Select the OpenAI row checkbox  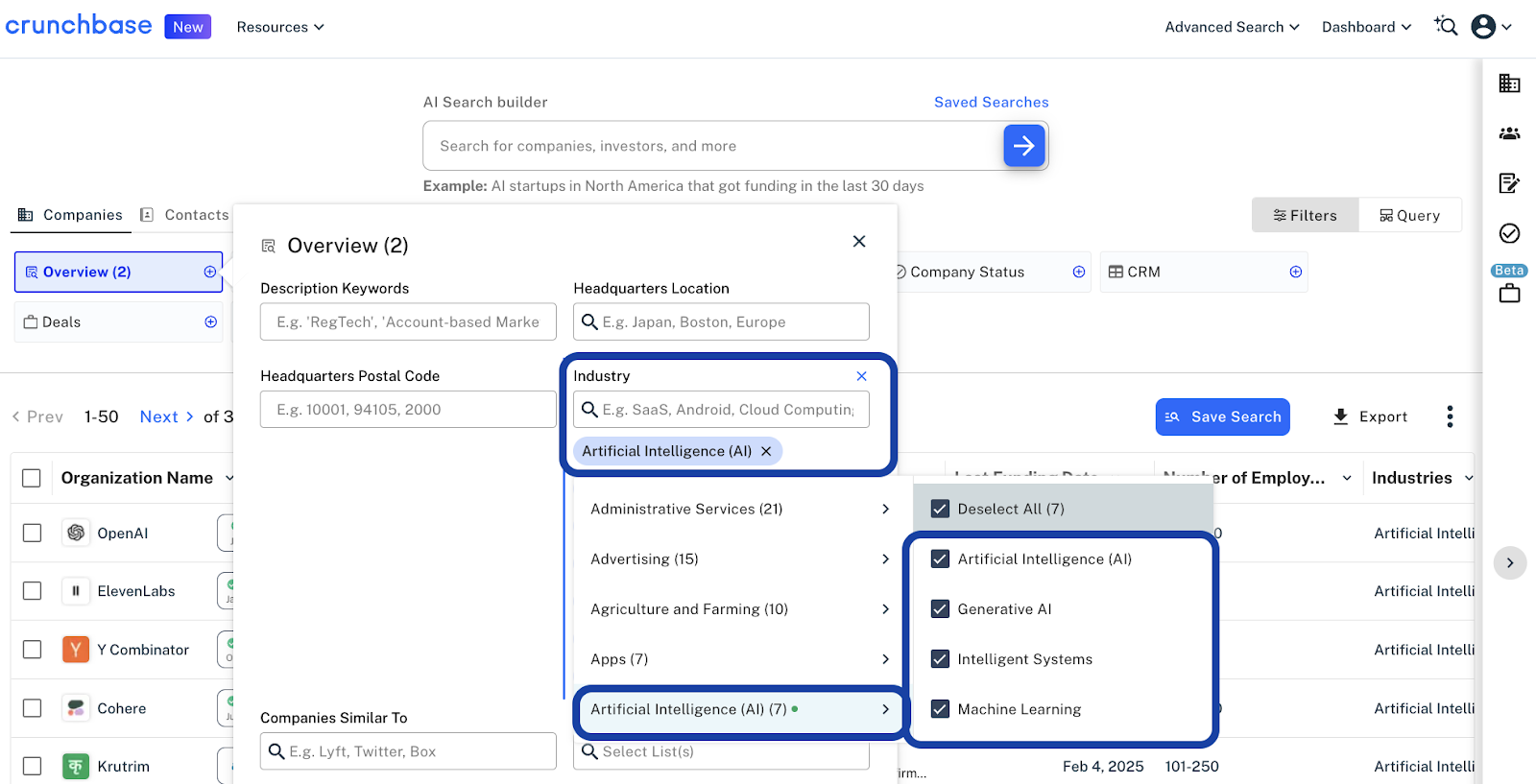[32, 533]
